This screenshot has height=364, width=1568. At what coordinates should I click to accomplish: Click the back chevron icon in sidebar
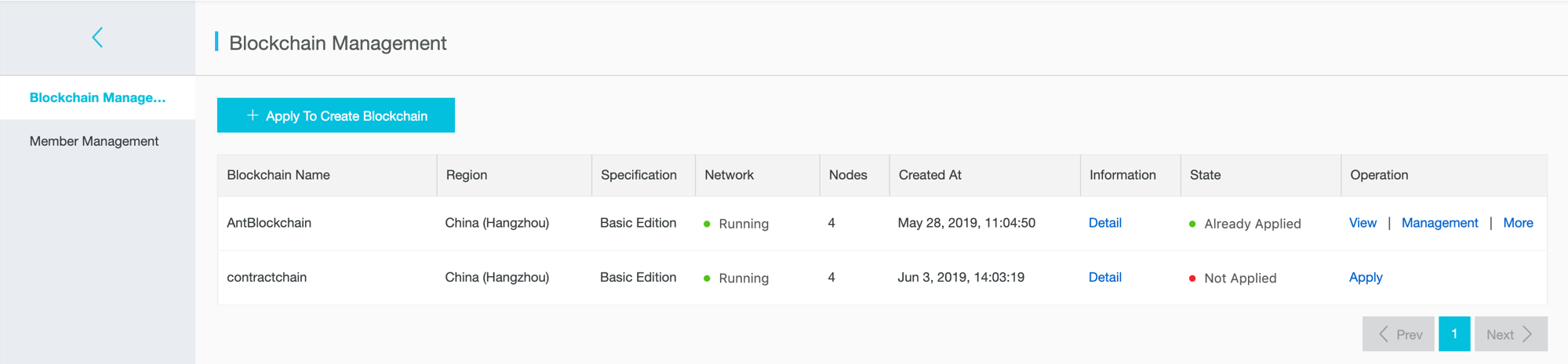click(97, 37)
